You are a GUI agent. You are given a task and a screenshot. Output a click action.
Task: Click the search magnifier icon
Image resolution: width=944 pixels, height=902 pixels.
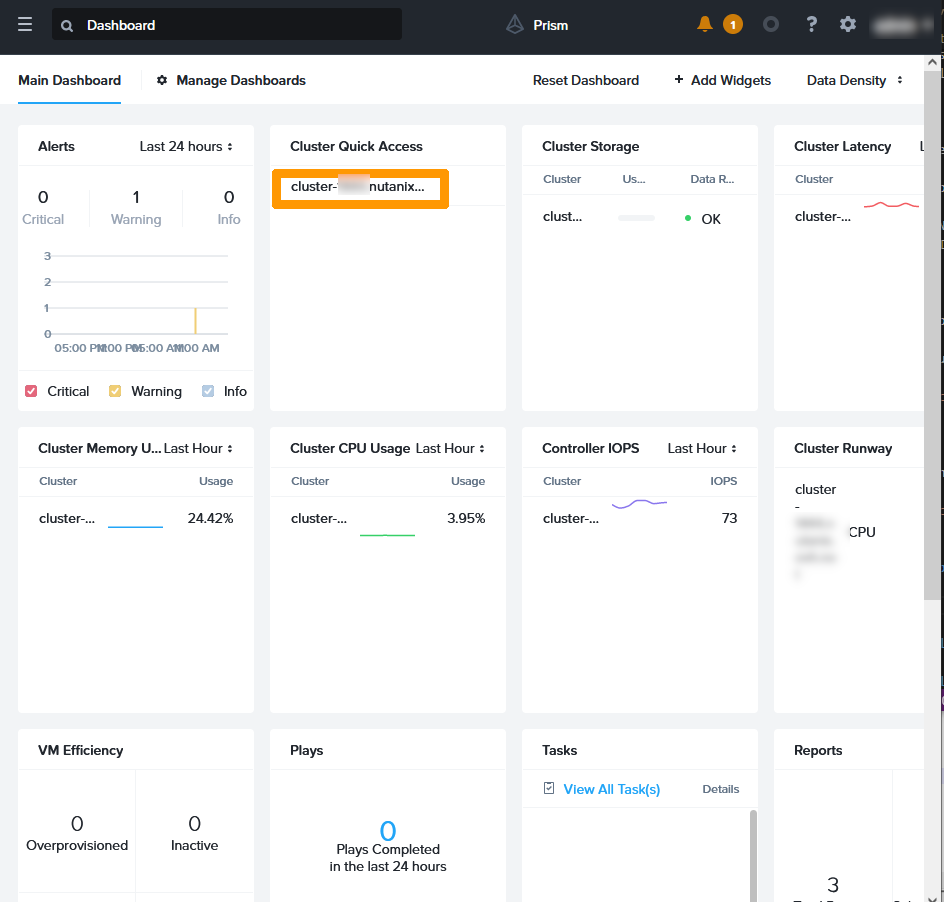(67, 25)
